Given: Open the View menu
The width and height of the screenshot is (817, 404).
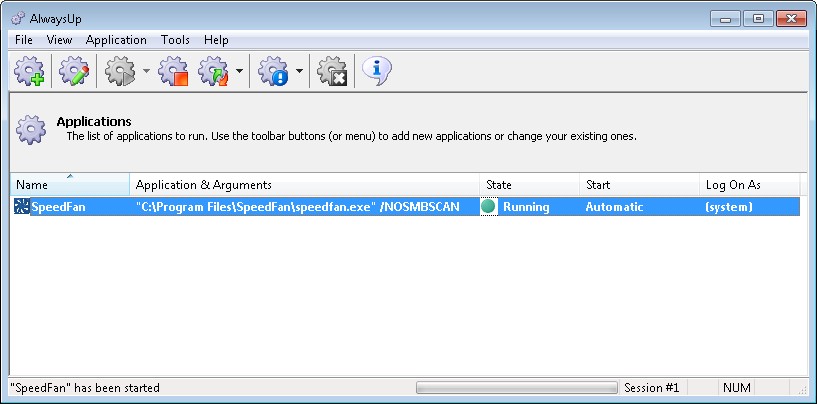Looking at the screenshot, I should coord(59,40).
